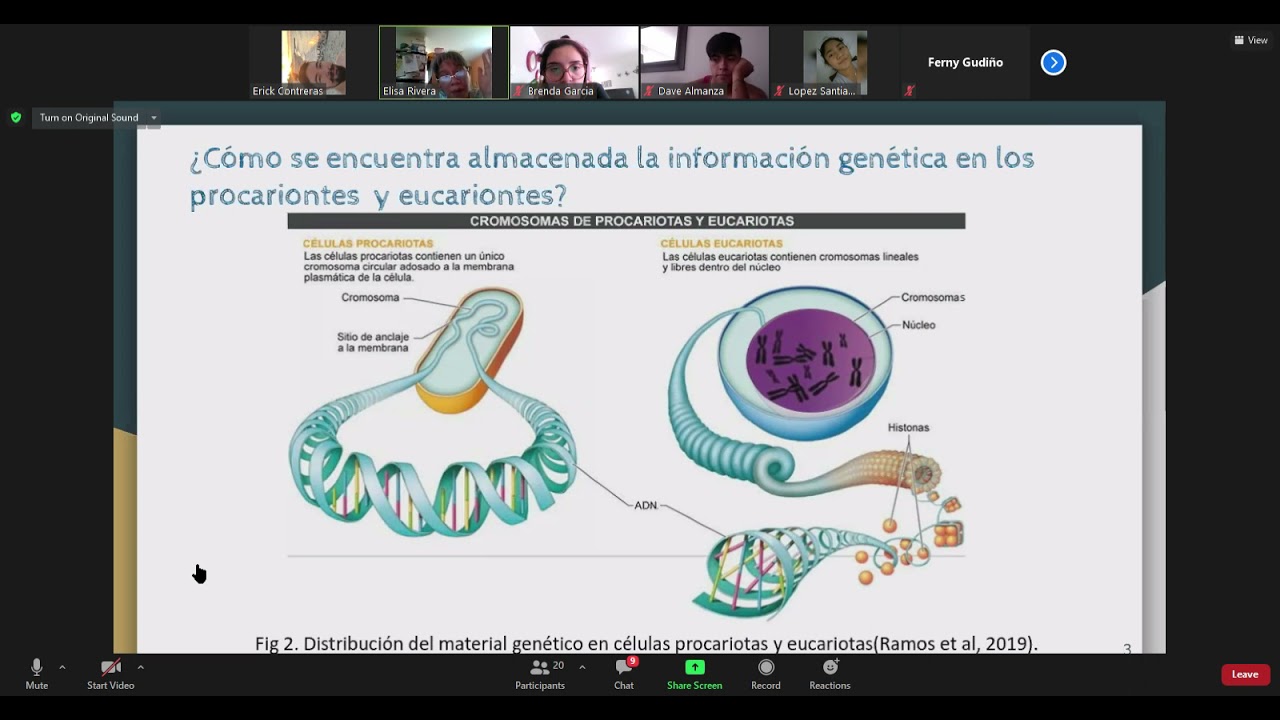Click the Histonas label in the figure
Screen dimensions: 1280x720
click(x=908, y=428)
